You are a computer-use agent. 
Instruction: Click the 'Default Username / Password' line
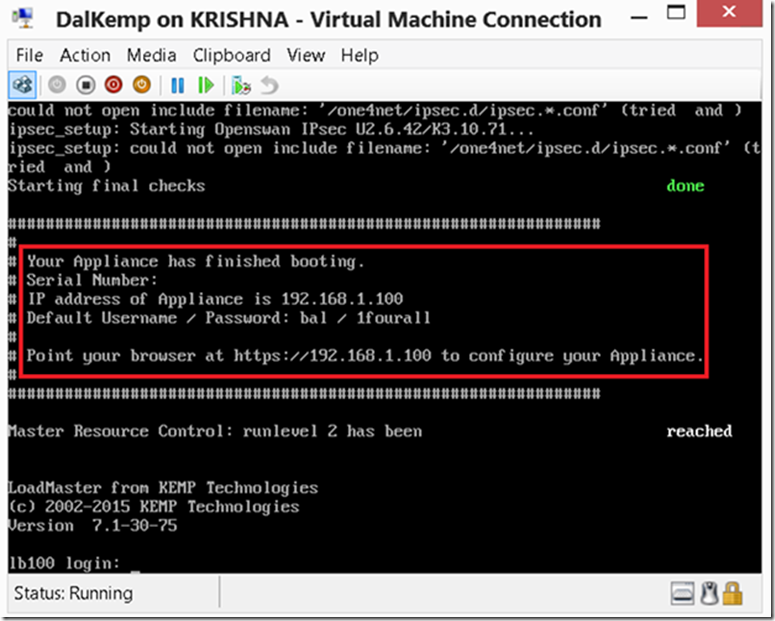coord(228,318)
